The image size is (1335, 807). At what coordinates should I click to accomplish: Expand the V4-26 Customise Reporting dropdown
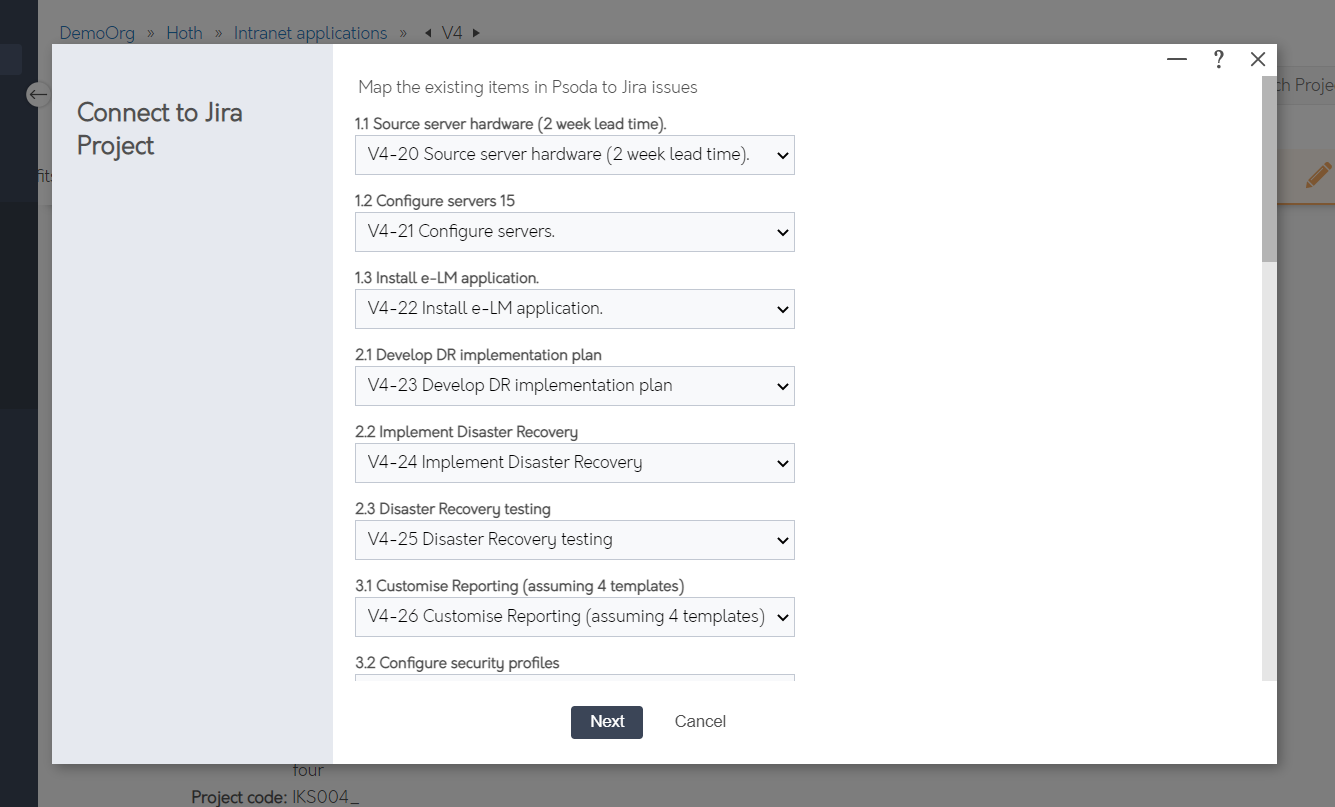[575, 617]
